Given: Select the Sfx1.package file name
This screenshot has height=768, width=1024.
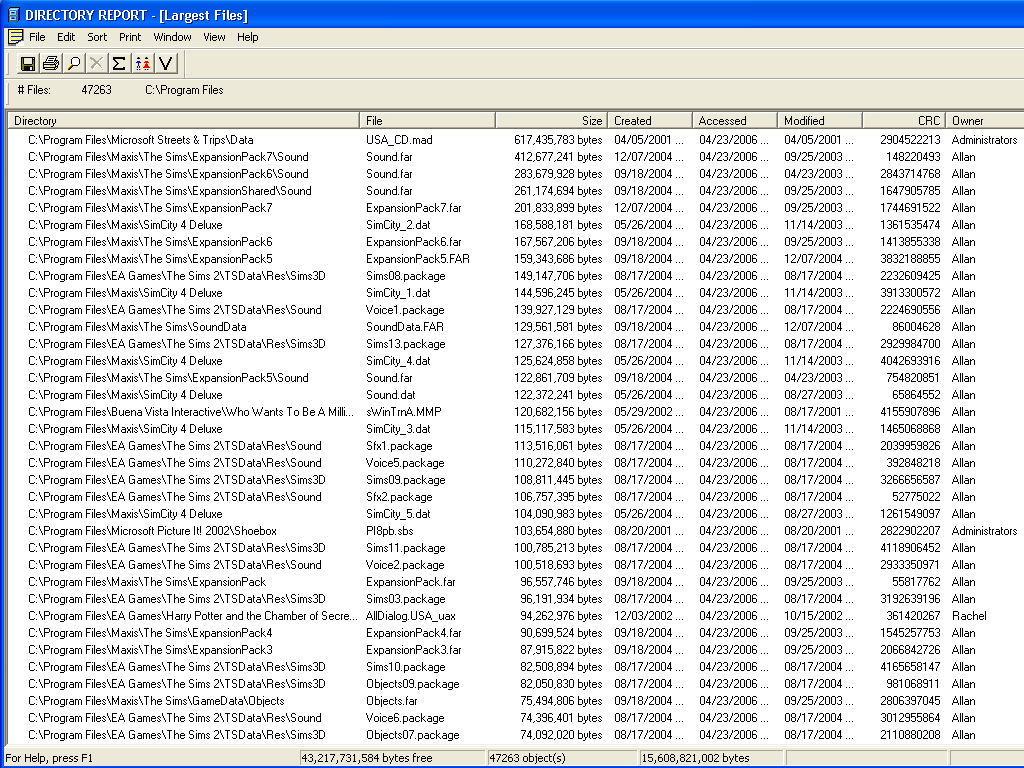Looking at the screenshot, I should point(399,445).
